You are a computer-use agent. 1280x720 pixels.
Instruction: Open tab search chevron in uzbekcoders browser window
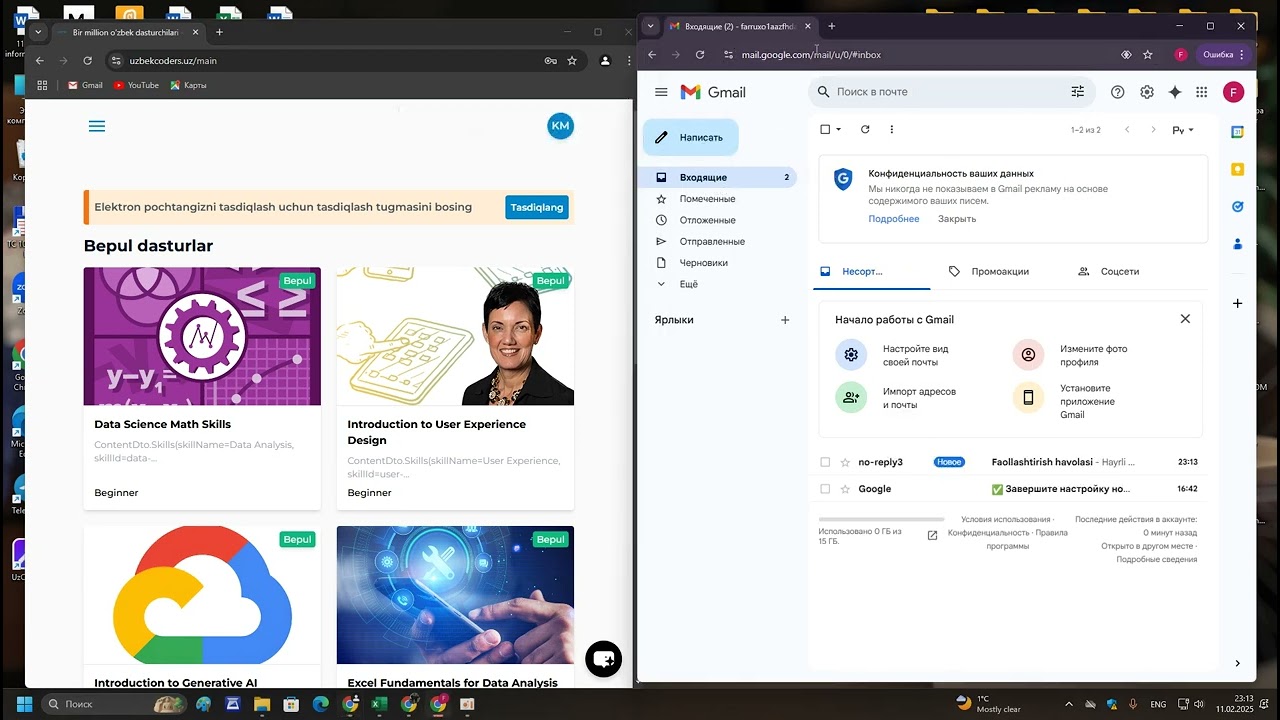pyautogui.click(x=38, y=32)
